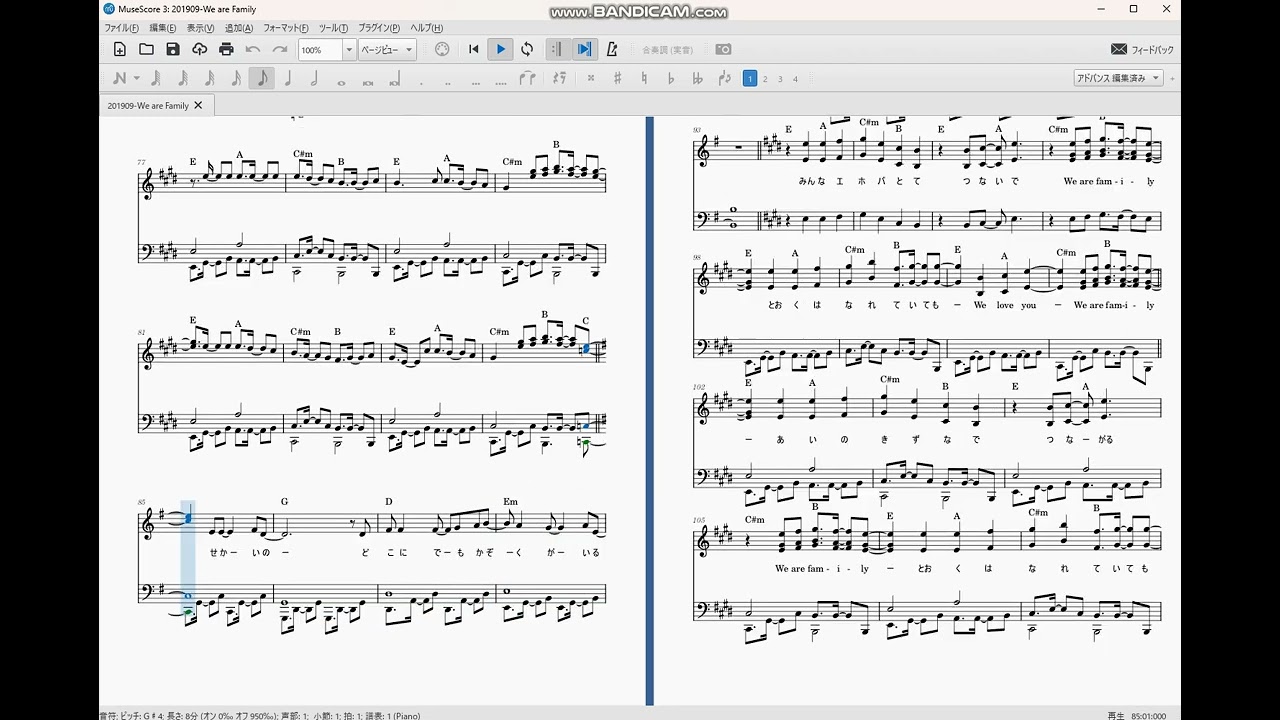The width and height of the screenshot is (1280, 720).
Task: Upload score to cloud
Action: [x=199, y=49]
